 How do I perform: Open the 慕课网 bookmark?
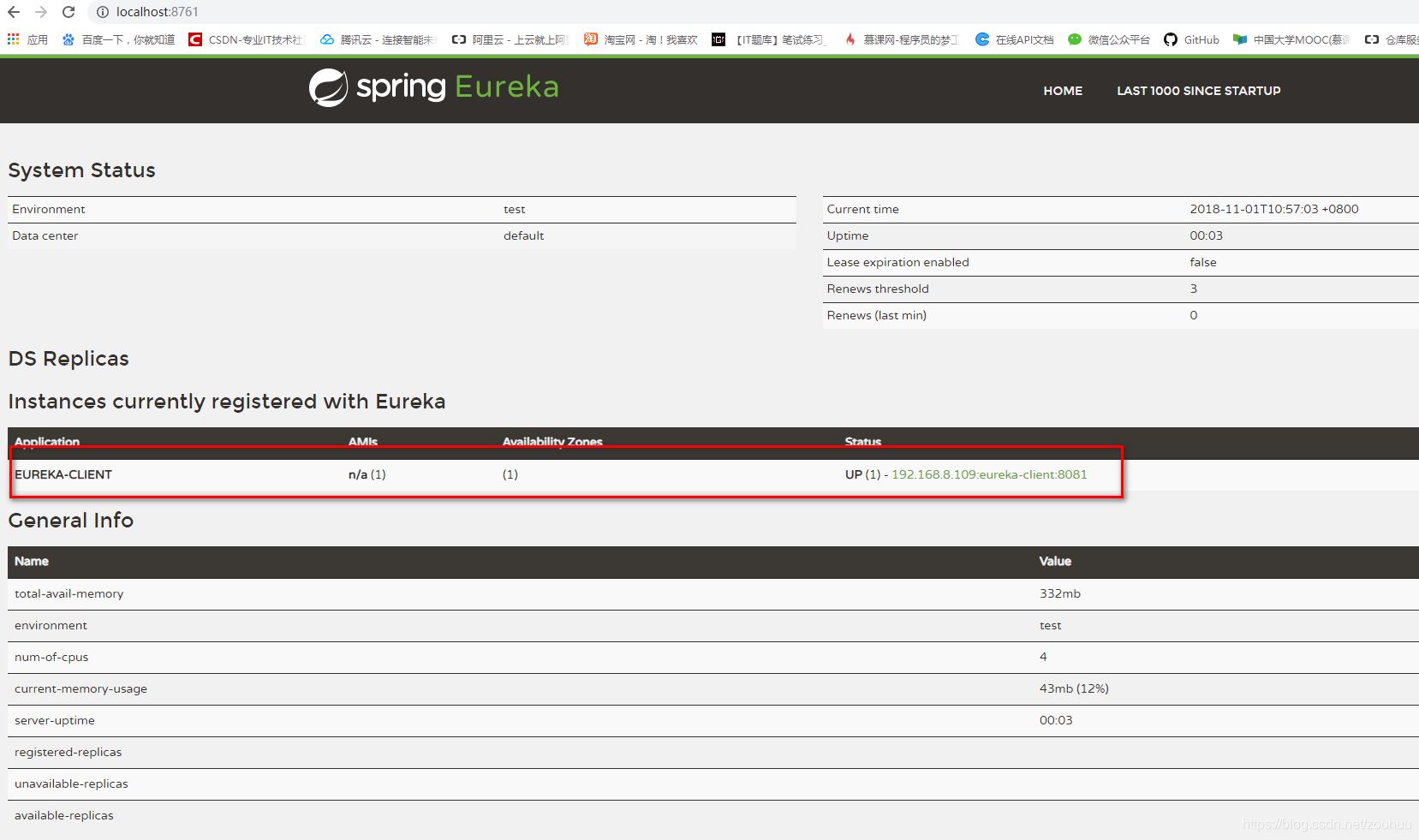click(x=902, y=39)
